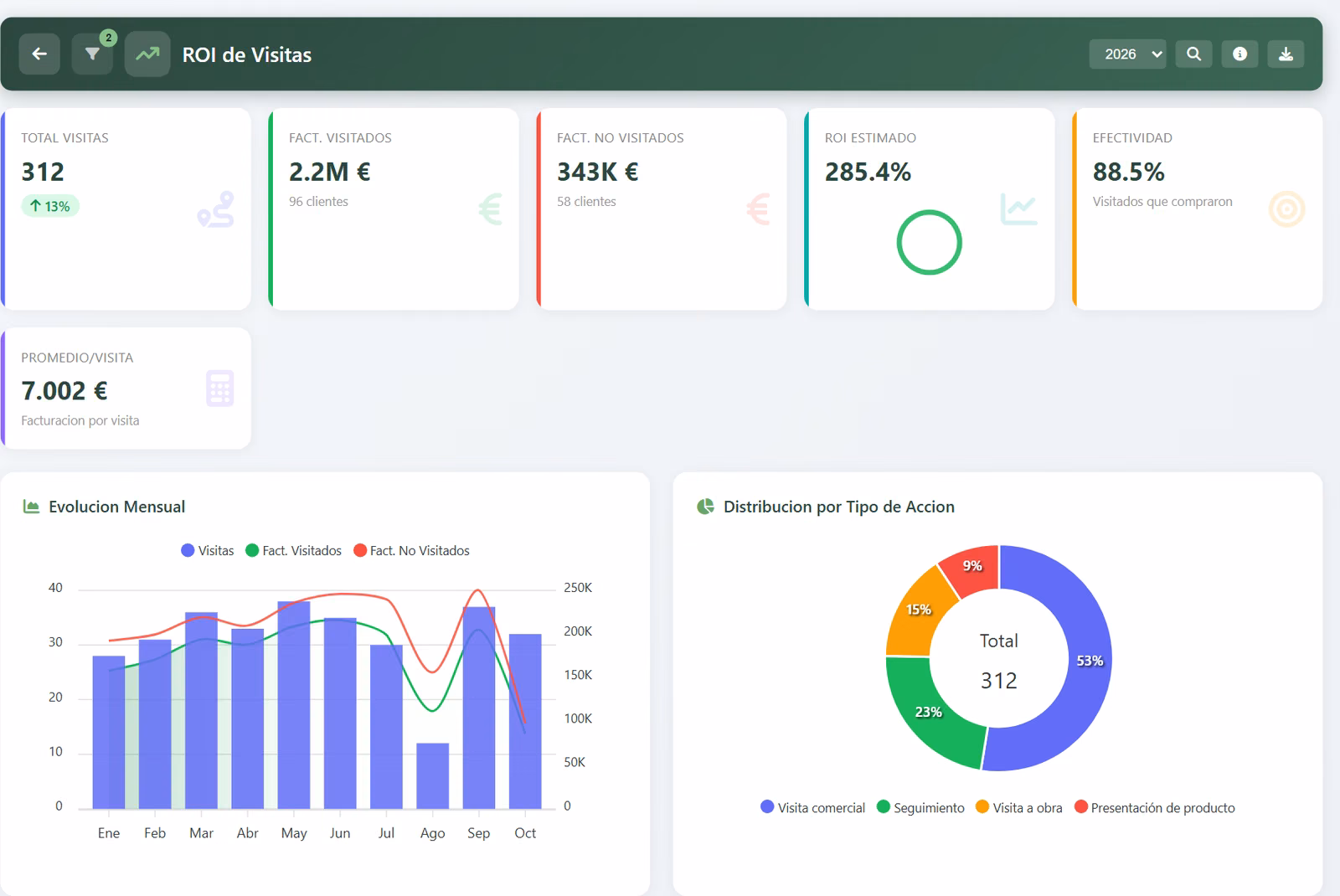Click the red 9% donut segment
Viewport: 1340px width, 896px height.
(972, 566)
